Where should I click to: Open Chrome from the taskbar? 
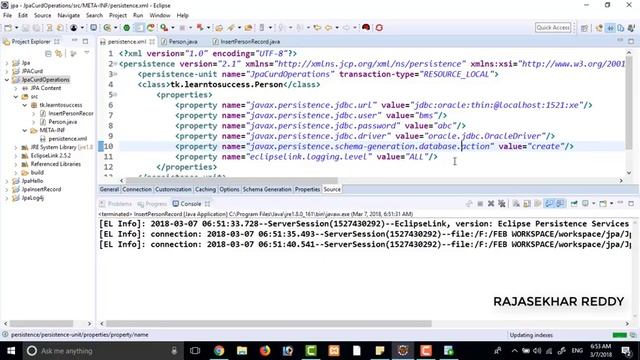pos(219,351)
